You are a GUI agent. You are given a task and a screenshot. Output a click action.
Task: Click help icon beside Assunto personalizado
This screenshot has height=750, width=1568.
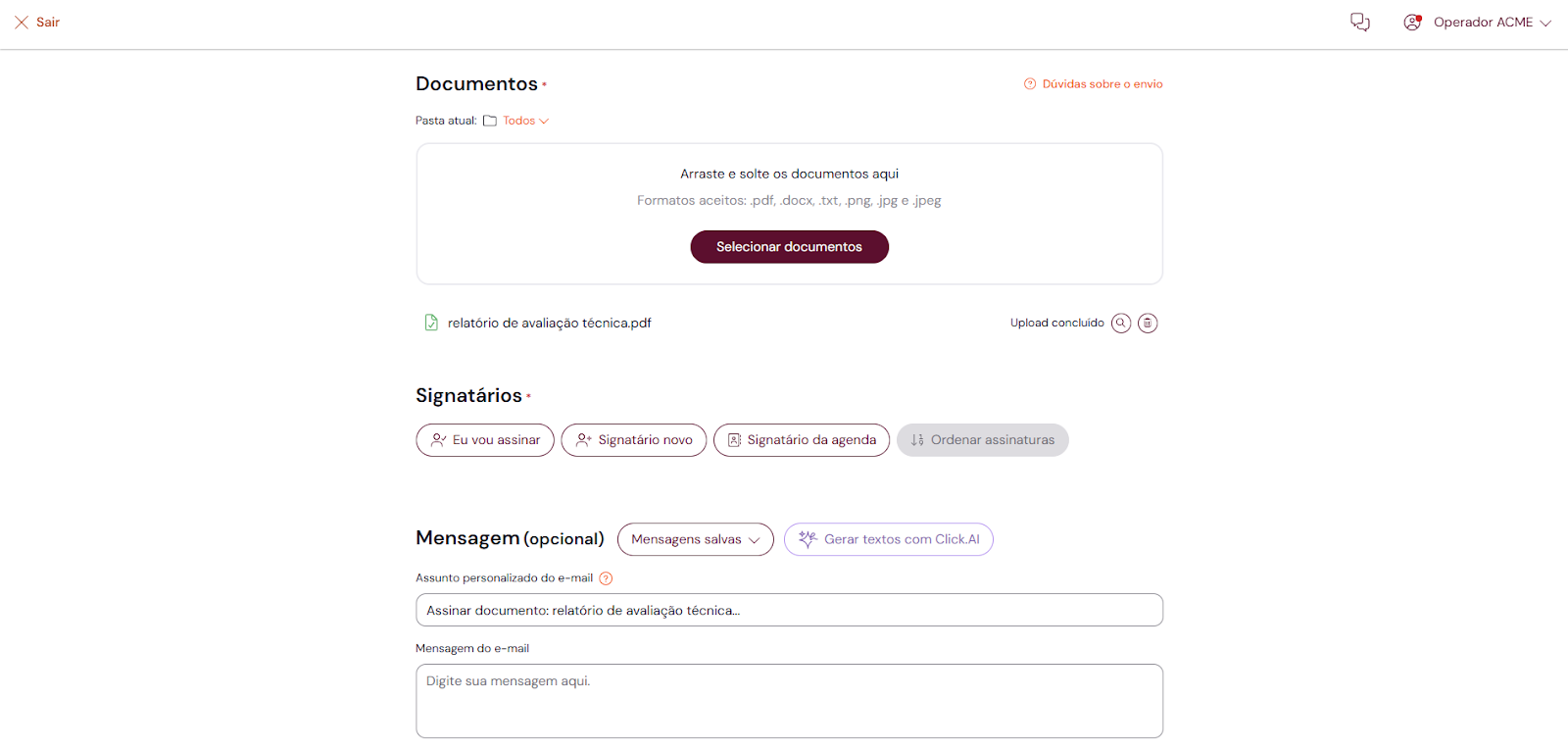click(x=606, y=578)
